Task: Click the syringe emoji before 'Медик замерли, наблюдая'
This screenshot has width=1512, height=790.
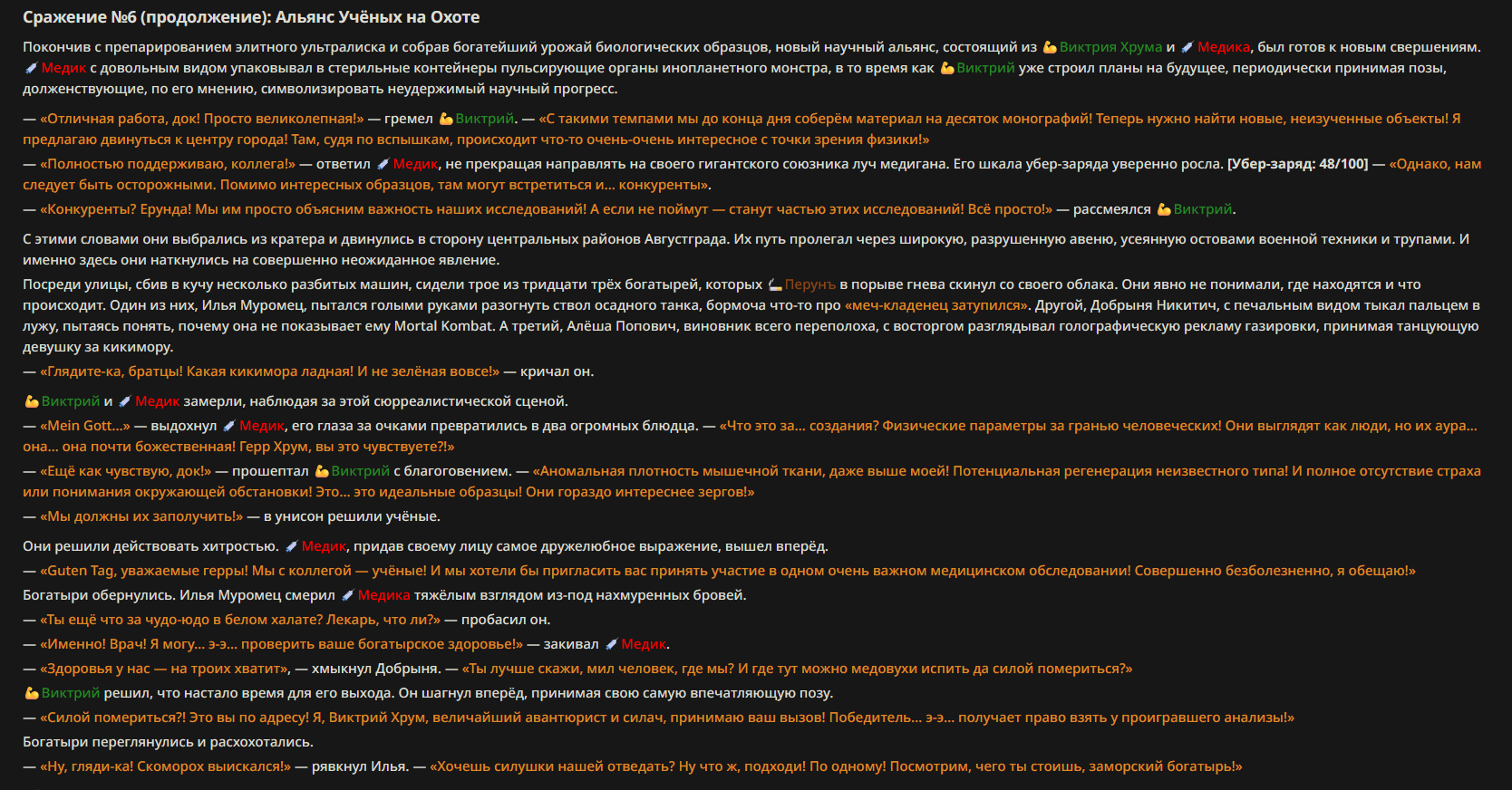Action: (x=125, y=401)
